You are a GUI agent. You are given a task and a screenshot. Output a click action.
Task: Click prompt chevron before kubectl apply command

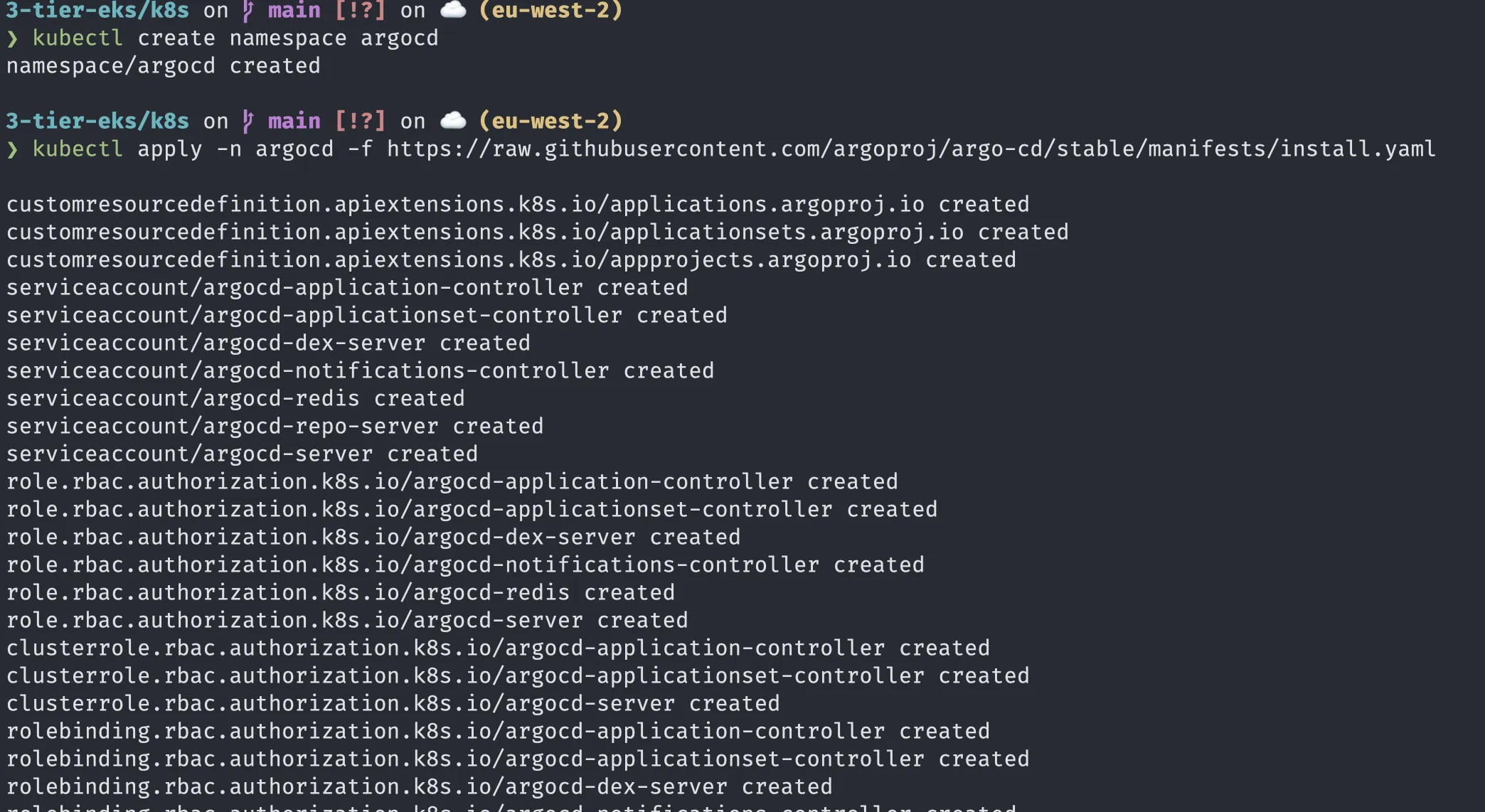tap(12, 149)
